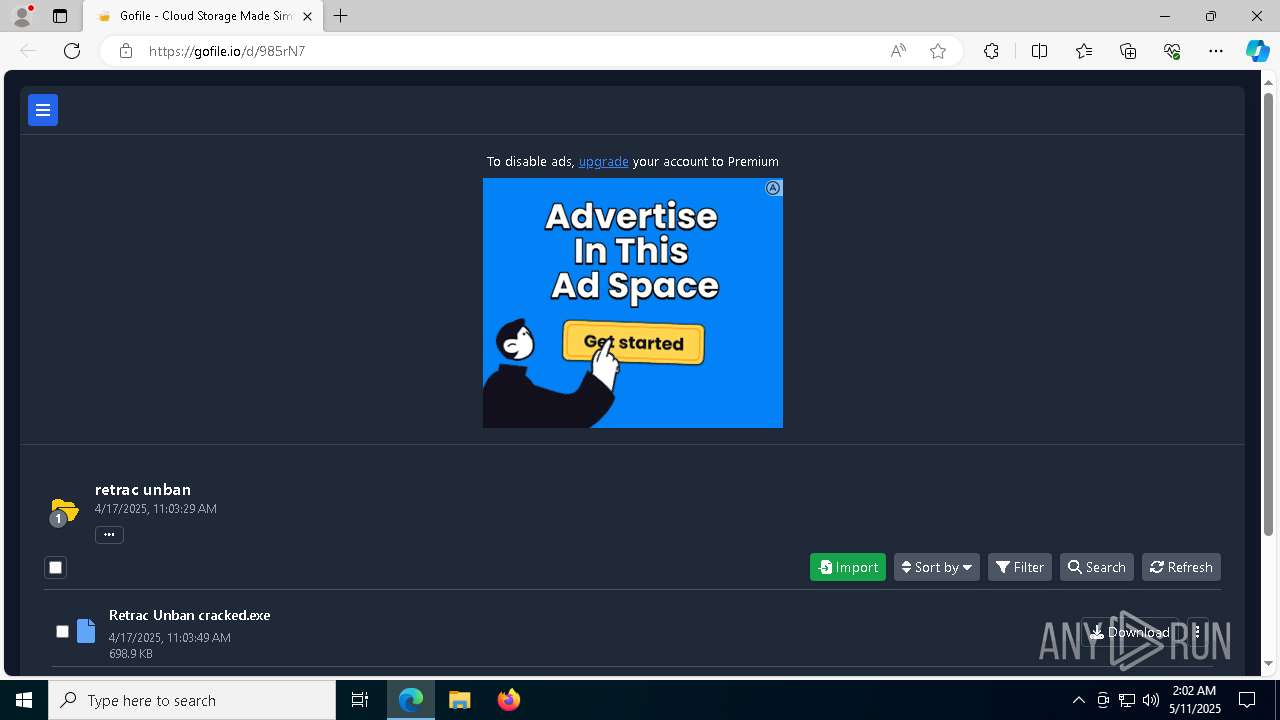
Task: Open File Explorer from taskbar
Action: [460, 700]
